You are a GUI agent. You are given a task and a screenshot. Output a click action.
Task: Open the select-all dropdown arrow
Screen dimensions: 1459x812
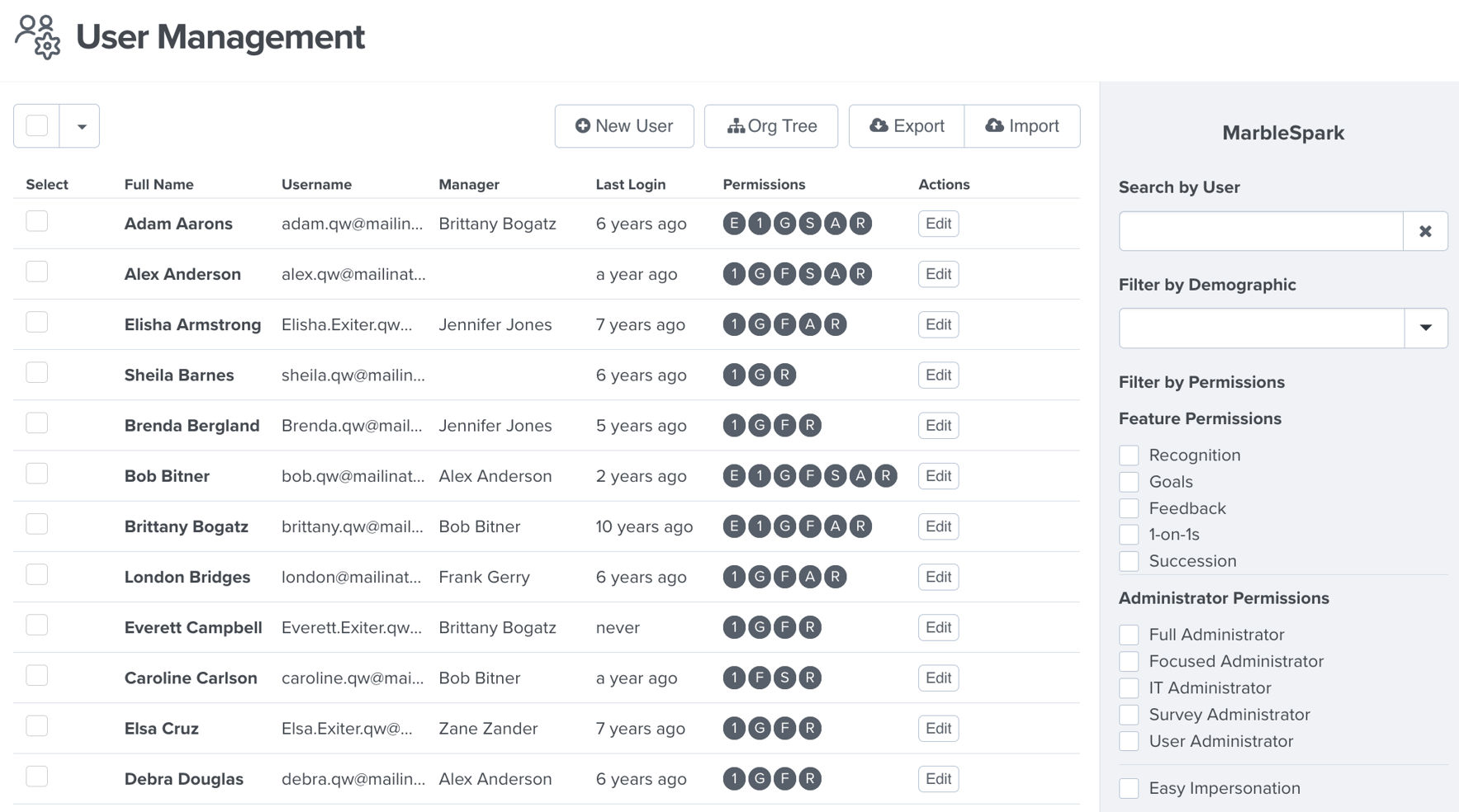coord(80,125)
